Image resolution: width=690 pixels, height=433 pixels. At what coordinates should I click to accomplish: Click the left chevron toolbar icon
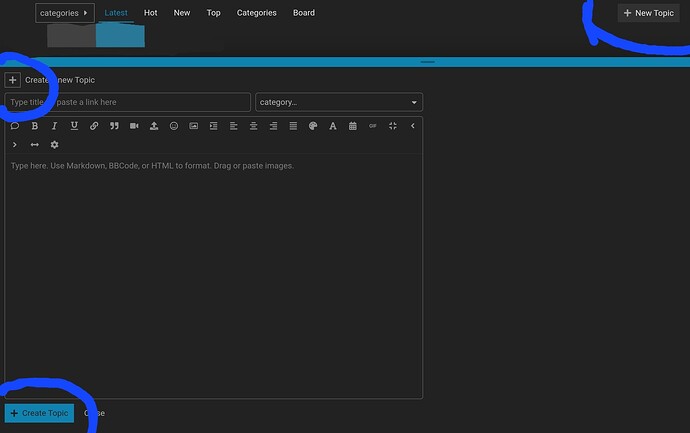pos(412,126)
